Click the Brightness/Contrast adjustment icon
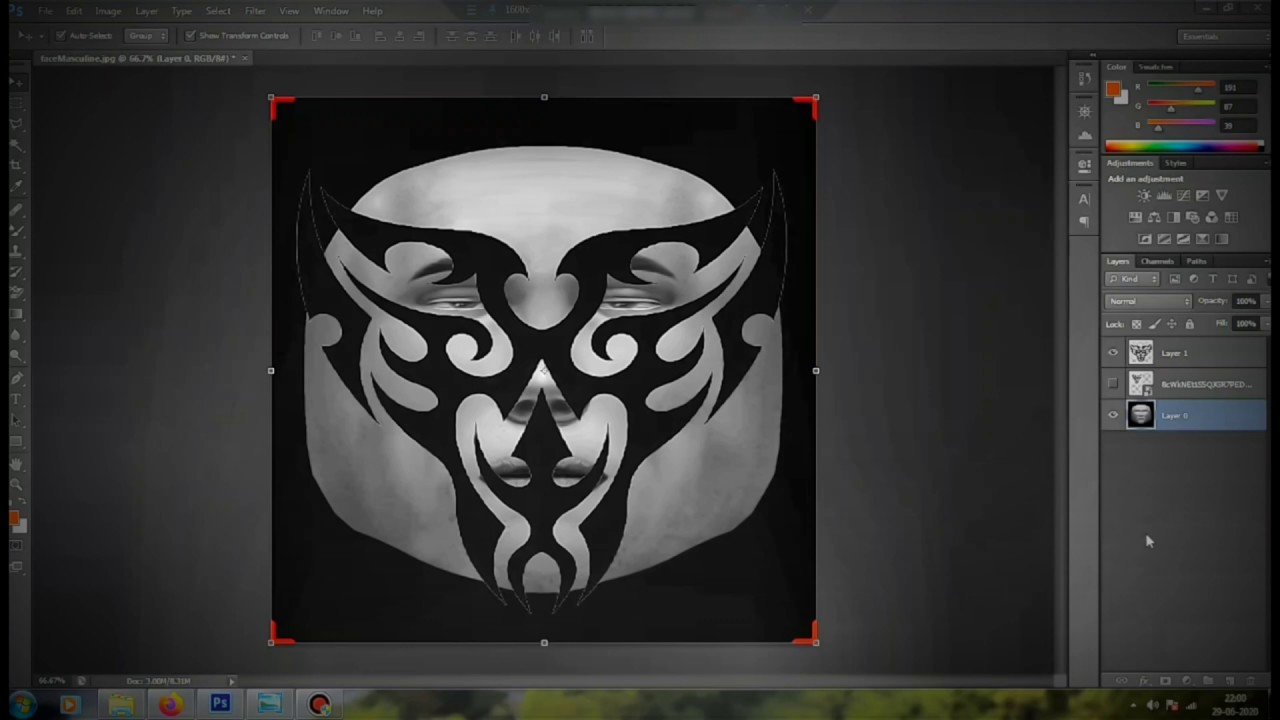 coord(1144,196)
